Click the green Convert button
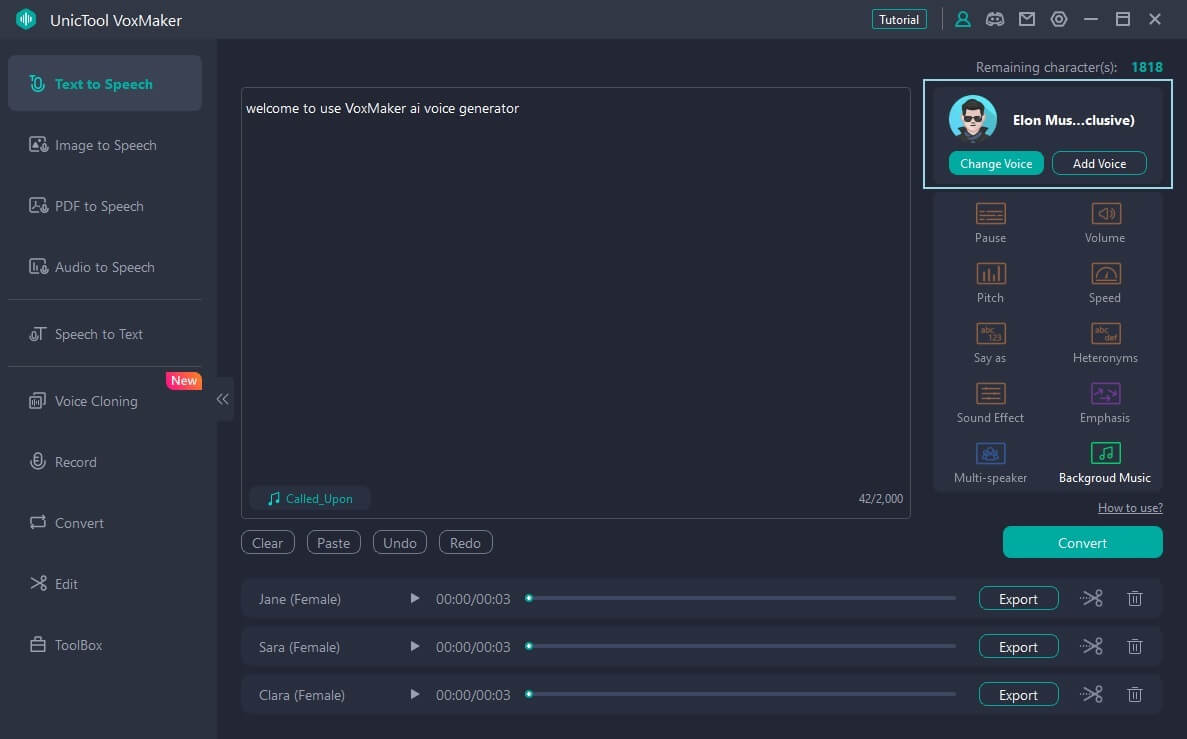 1082,543
